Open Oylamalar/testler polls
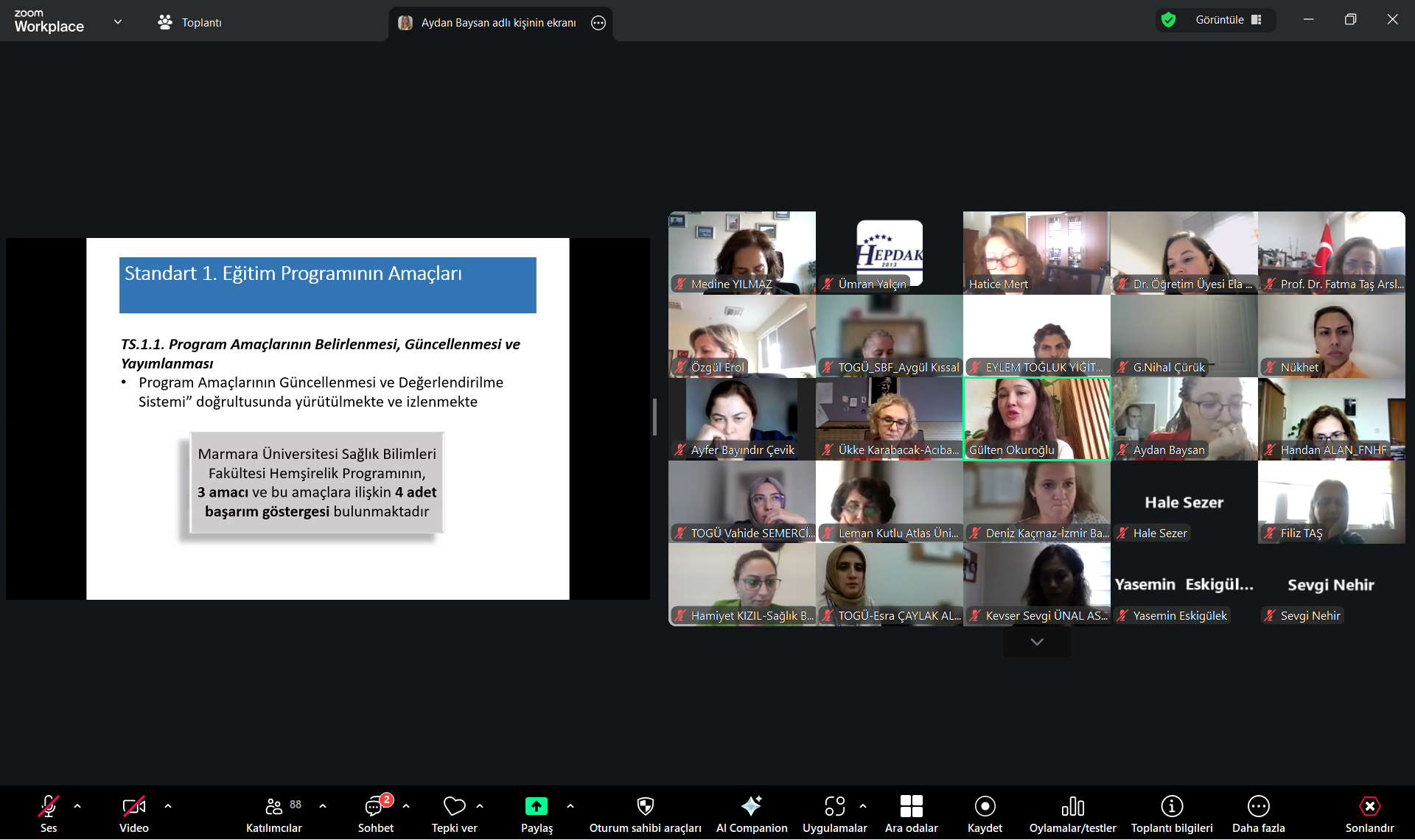This screenshot has height=840, width=1415. click(x=1072, y=806)
